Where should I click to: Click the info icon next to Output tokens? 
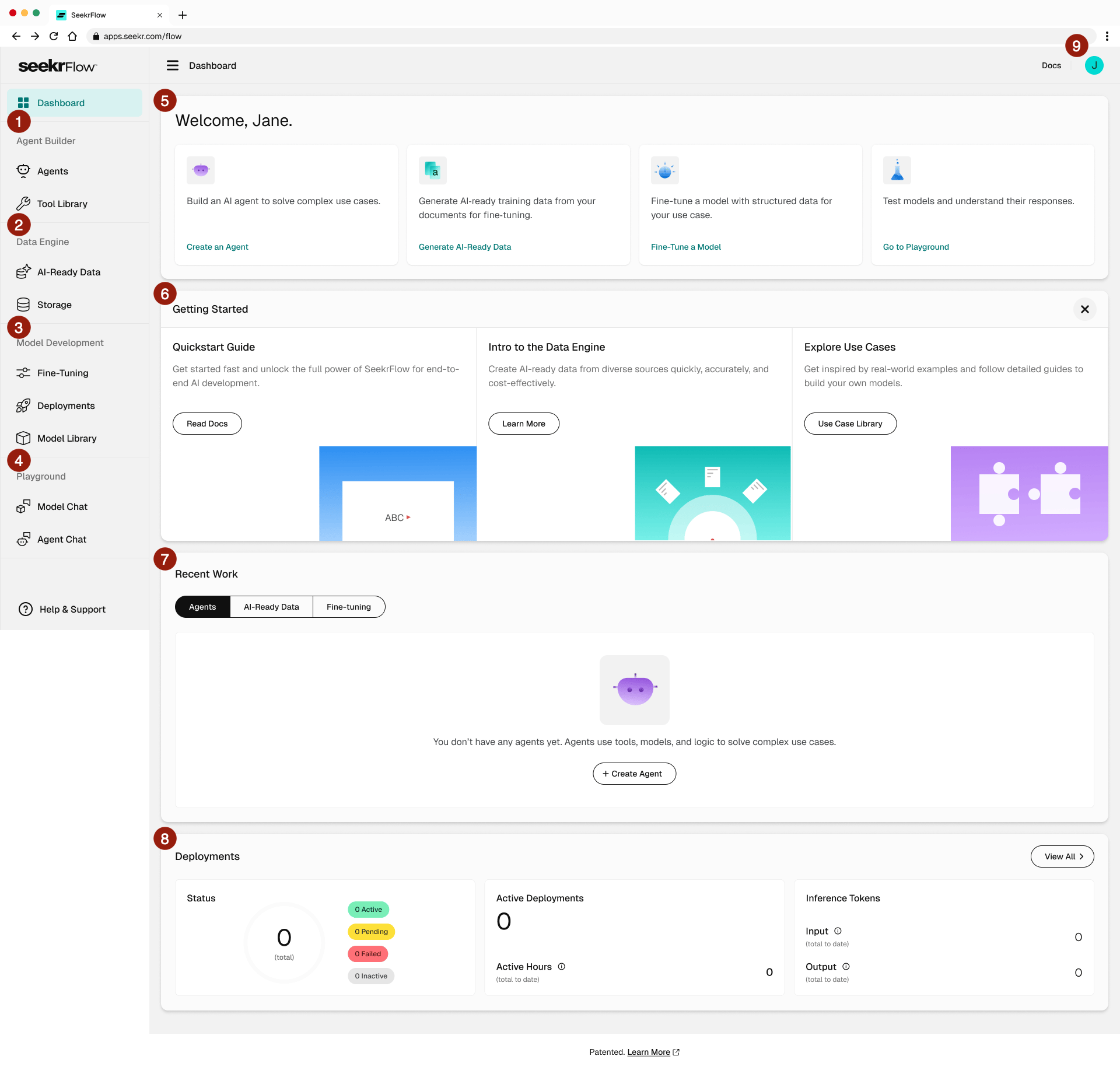point(846,967)
